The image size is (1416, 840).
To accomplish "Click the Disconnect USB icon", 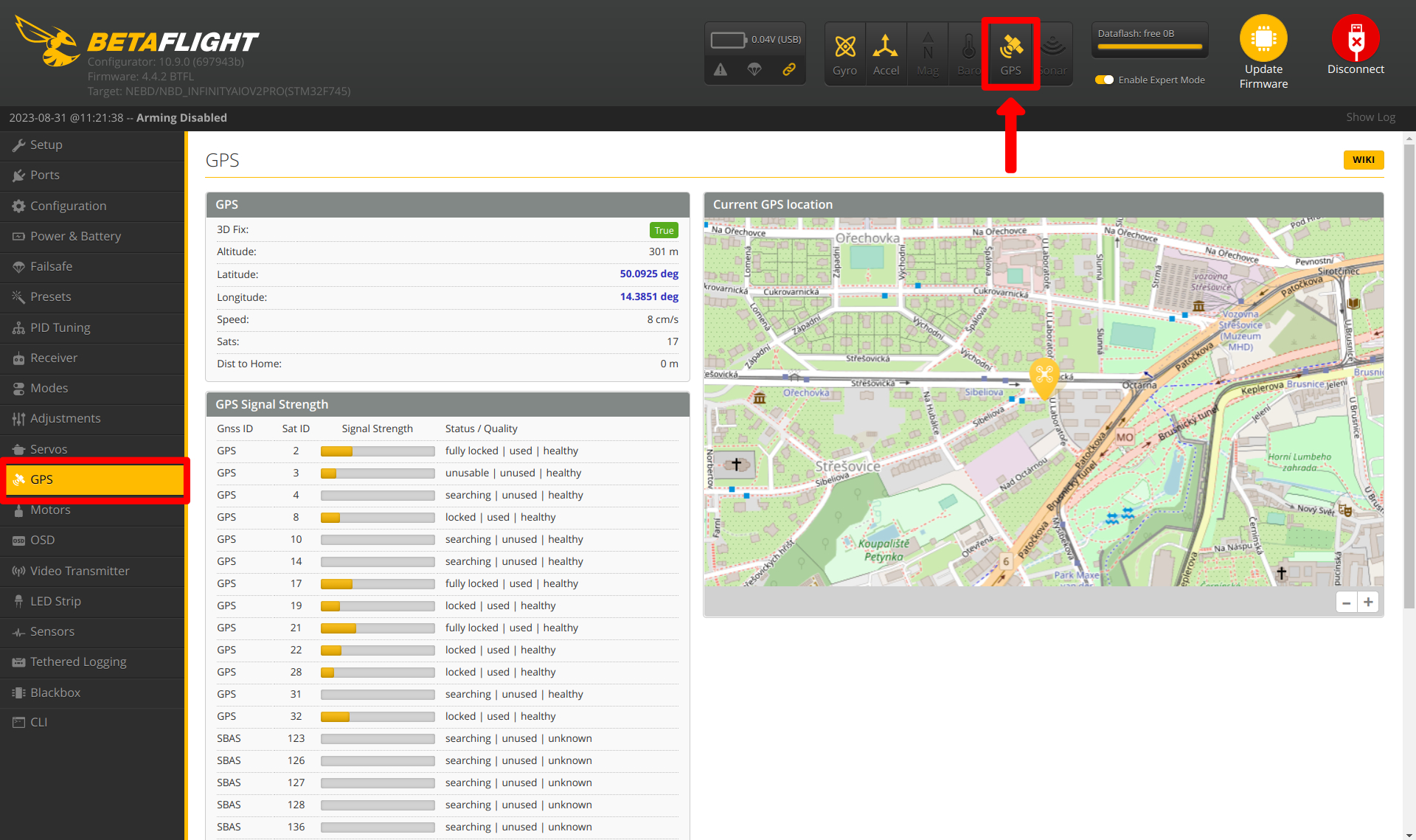I will (1356, 38).
